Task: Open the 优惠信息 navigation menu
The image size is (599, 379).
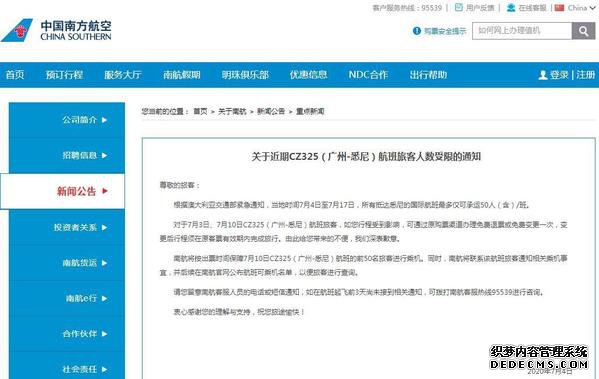Action: click(x=308, y=75)
